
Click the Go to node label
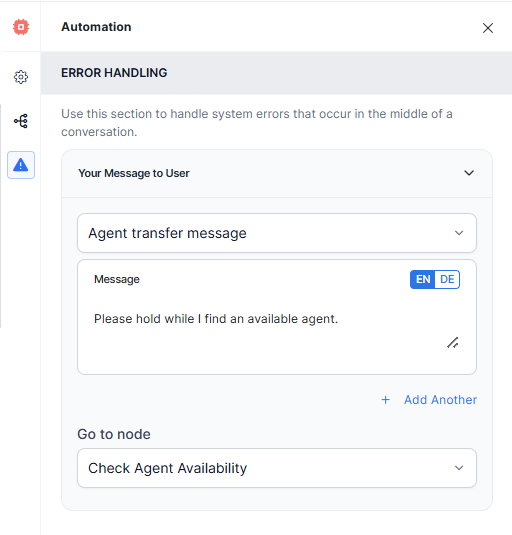(114, 434)
